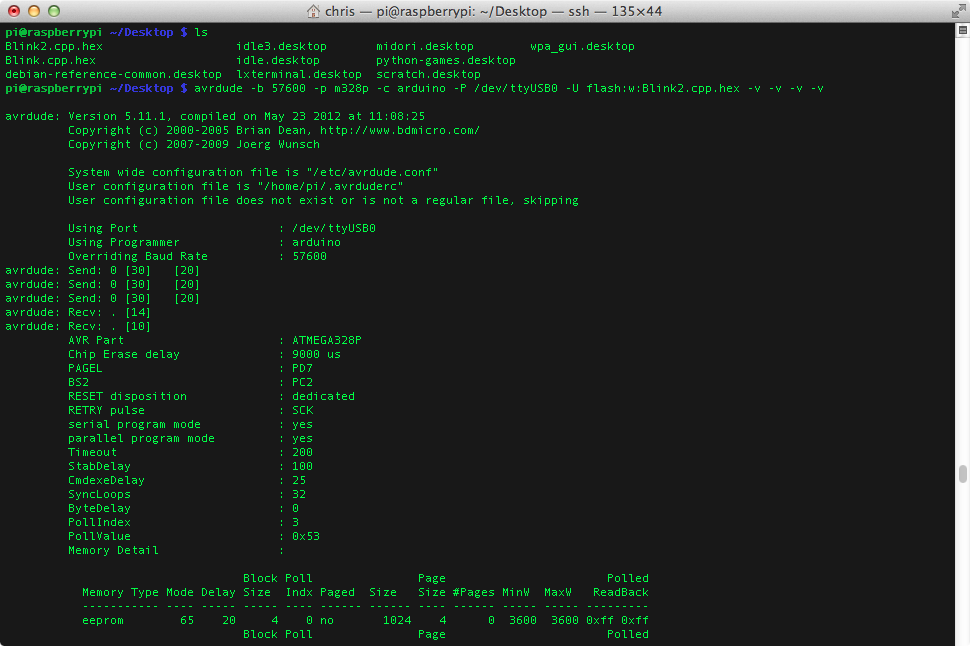Screen dimensions: 970x646
Task: Click the filename wpa_gui.desktop
Action: pyautogui.click(x=583, y=45)
